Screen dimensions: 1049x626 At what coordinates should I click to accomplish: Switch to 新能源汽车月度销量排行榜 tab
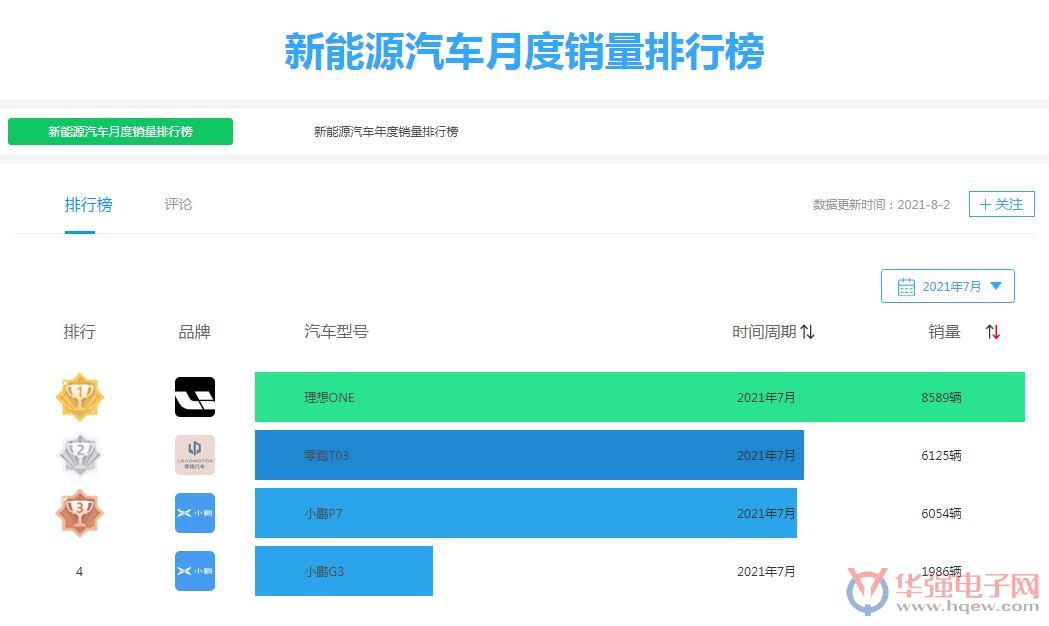tap(120, 132)
